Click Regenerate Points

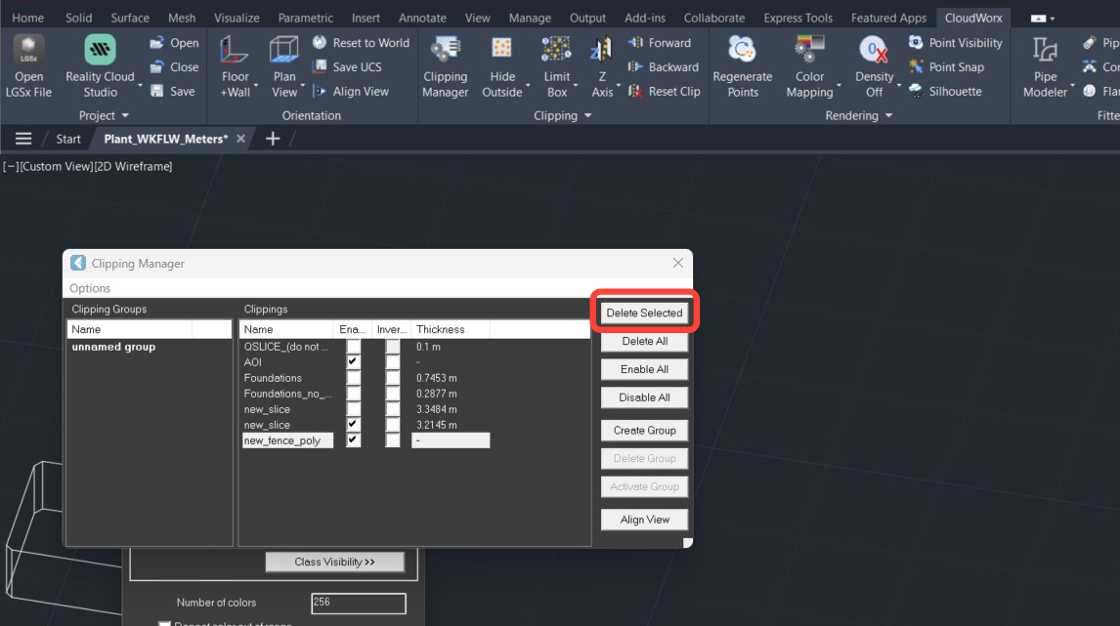tap(743, 66)
